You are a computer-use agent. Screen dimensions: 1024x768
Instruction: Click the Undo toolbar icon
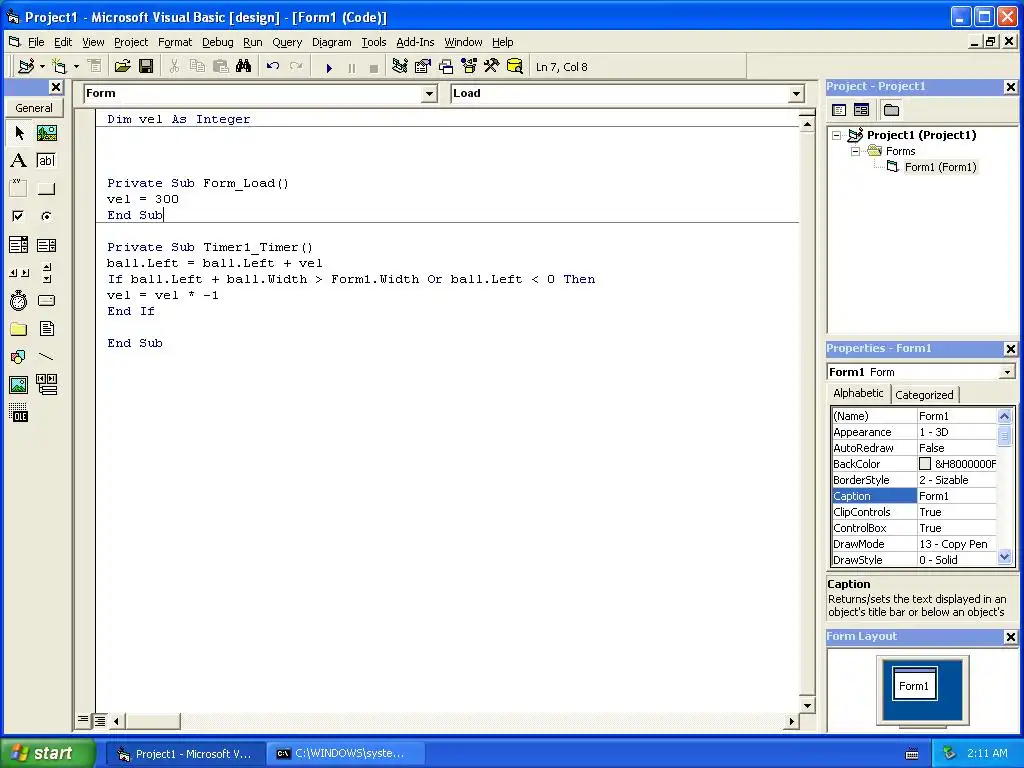tap(273, 66)
